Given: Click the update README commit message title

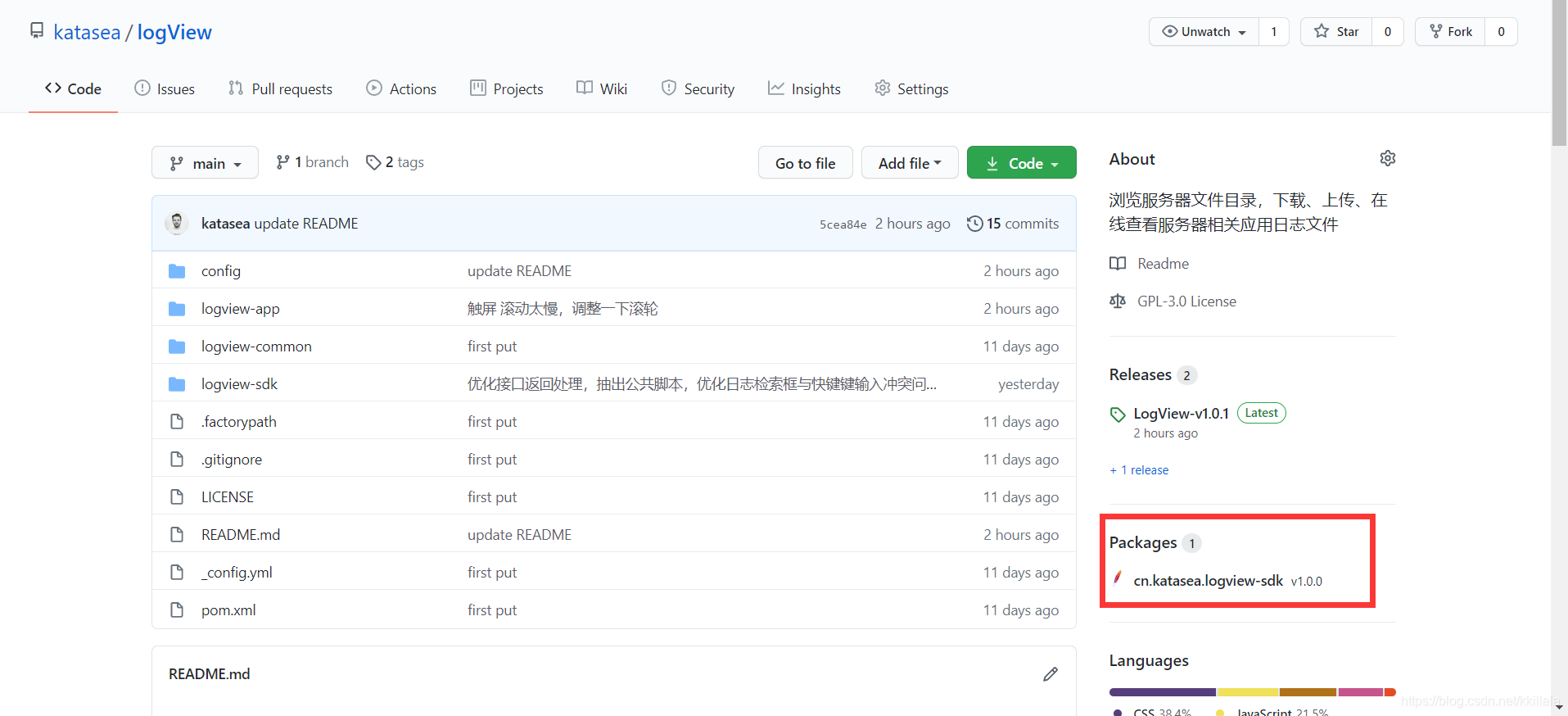Looking at the screenshot, I should point(306,224).
